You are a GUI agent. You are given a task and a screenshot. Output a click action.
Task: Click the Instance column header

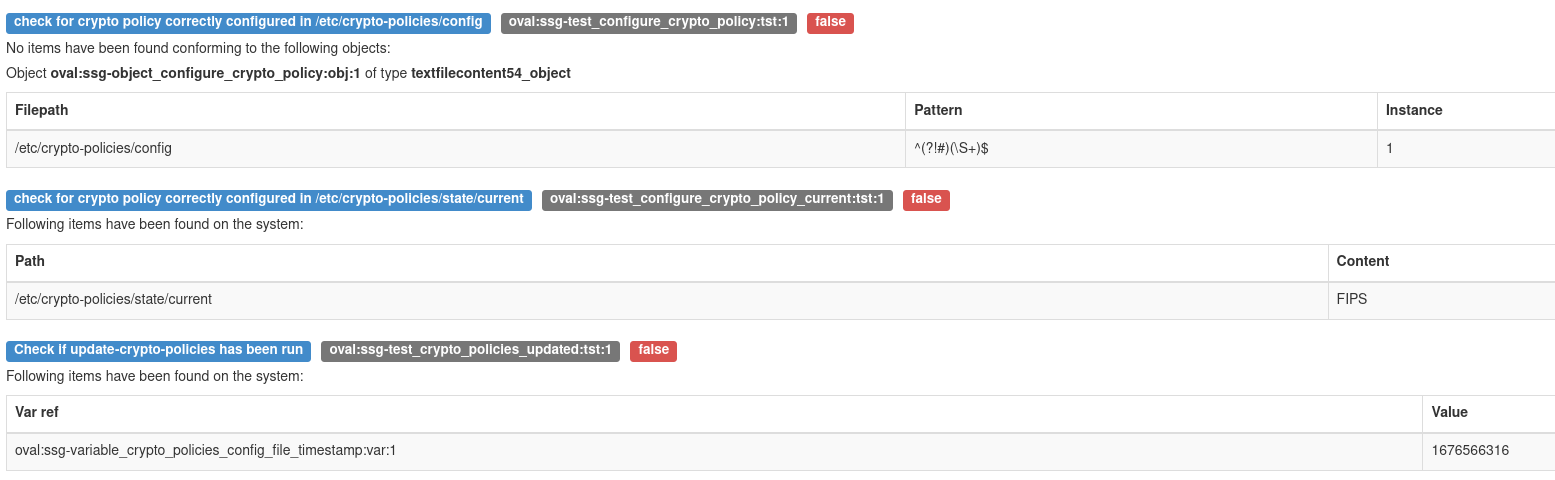click(x=1414, y=110)
